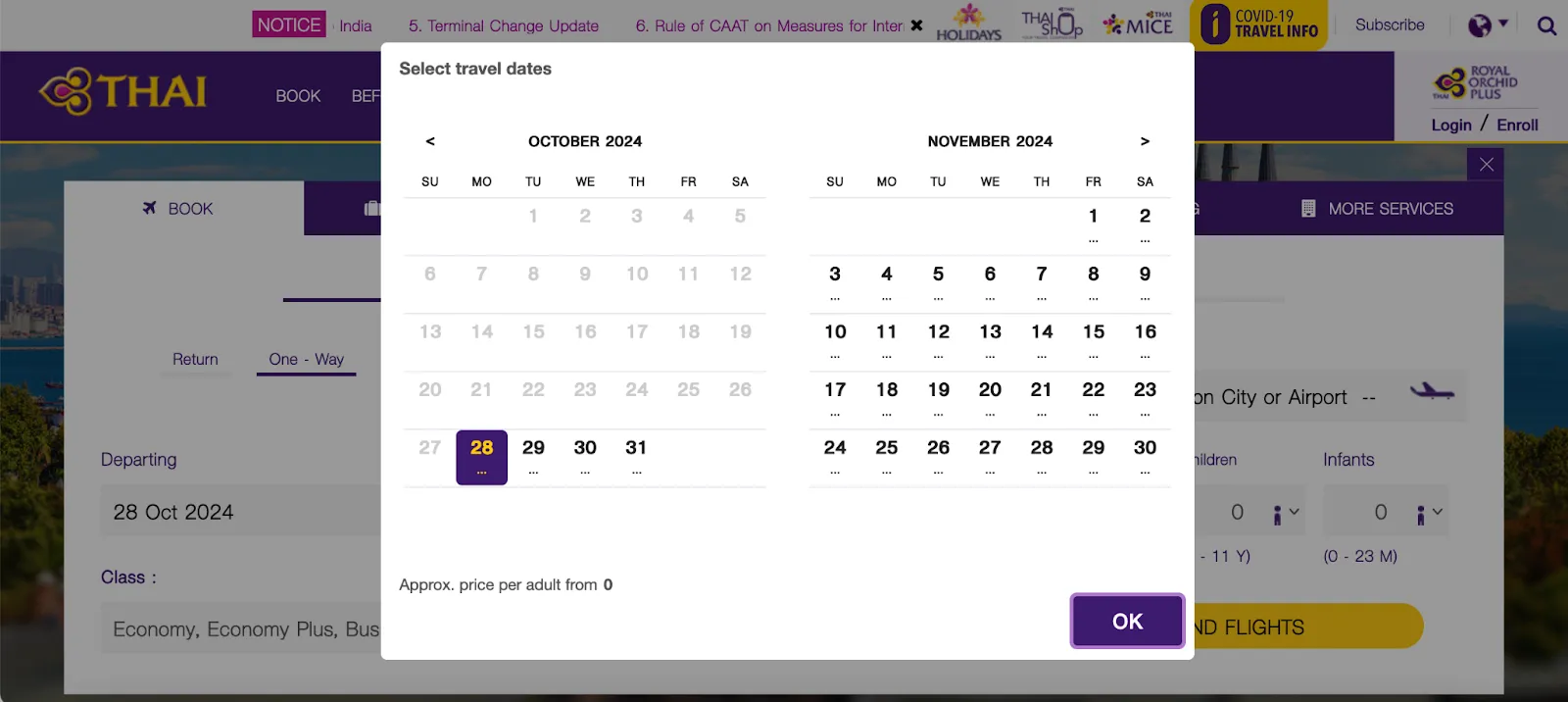Open the Terminal Change Update notice
1568x702 pixels.
[504, 25]
